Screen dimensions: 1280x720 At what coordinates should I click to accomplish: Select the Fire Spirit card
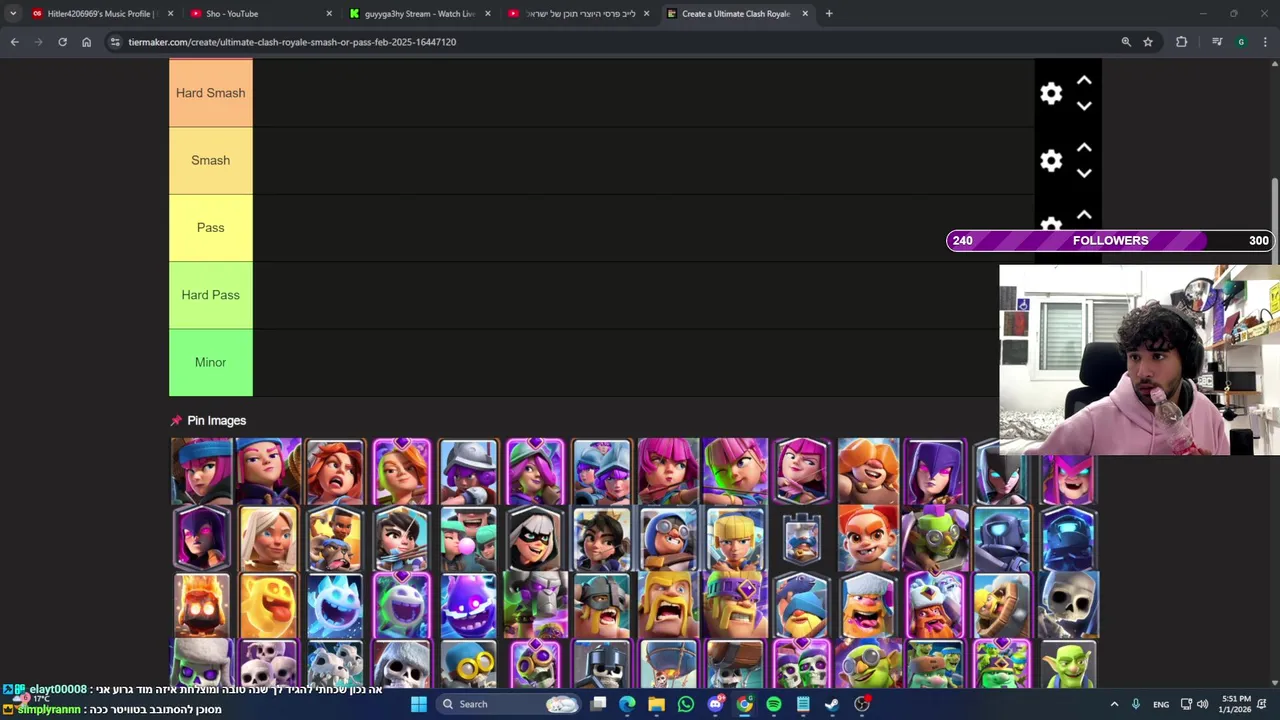(x=202, y=605)
